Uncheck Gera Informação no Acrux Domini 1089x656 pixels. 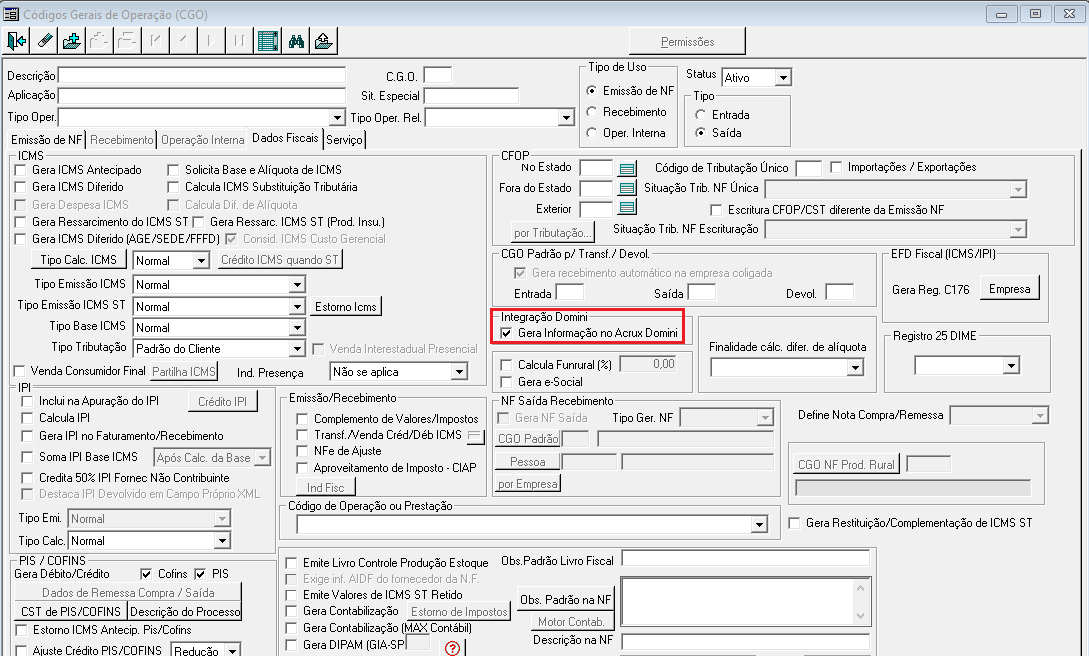(x=506, y=334)
